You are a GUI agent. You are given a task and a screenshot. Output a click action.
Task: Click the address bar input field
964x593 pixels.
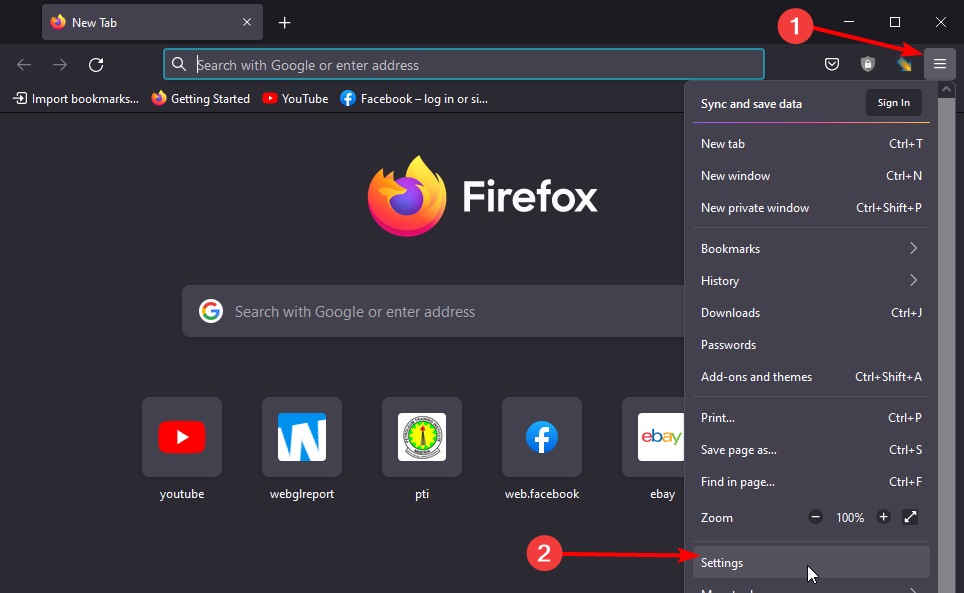tap(464, 65)
